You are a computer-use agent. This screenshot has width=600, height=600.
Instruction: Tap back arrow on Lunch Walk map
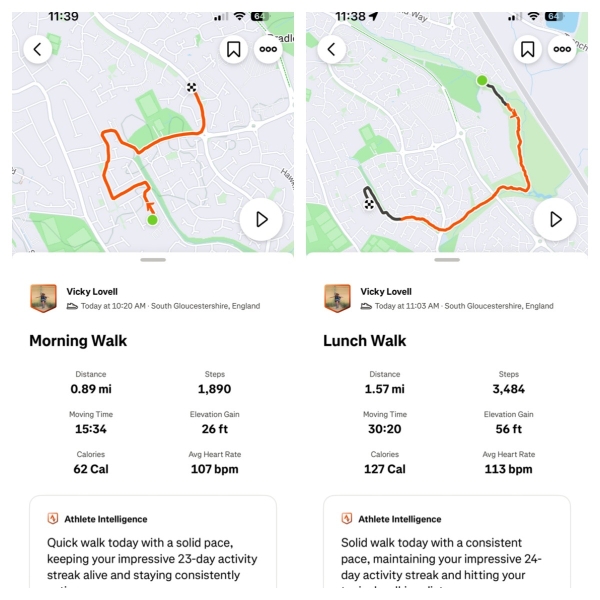(x=331, y=49)
